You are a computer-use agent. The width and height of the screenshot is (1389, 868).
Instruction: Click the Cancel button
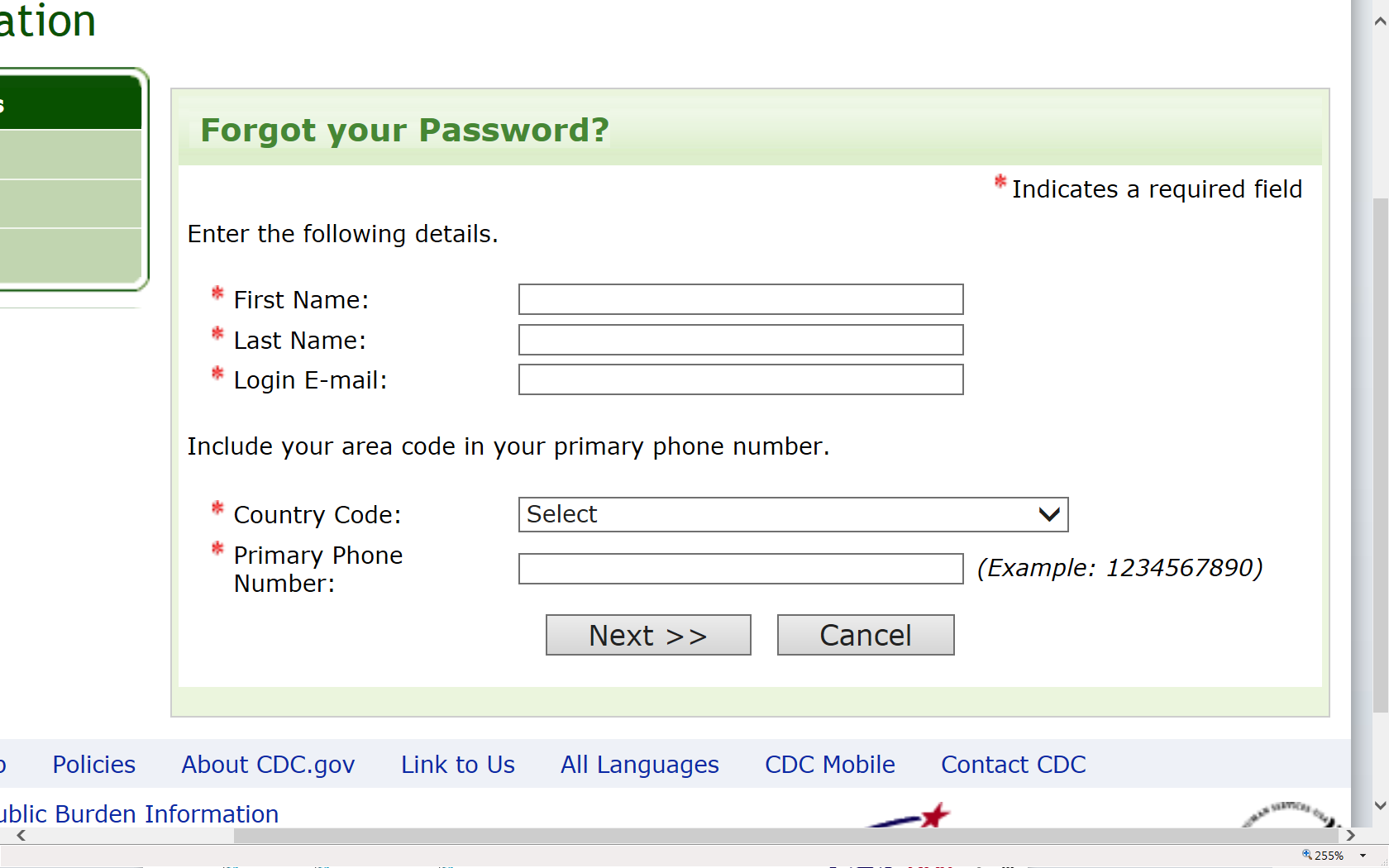pos(865,635)
